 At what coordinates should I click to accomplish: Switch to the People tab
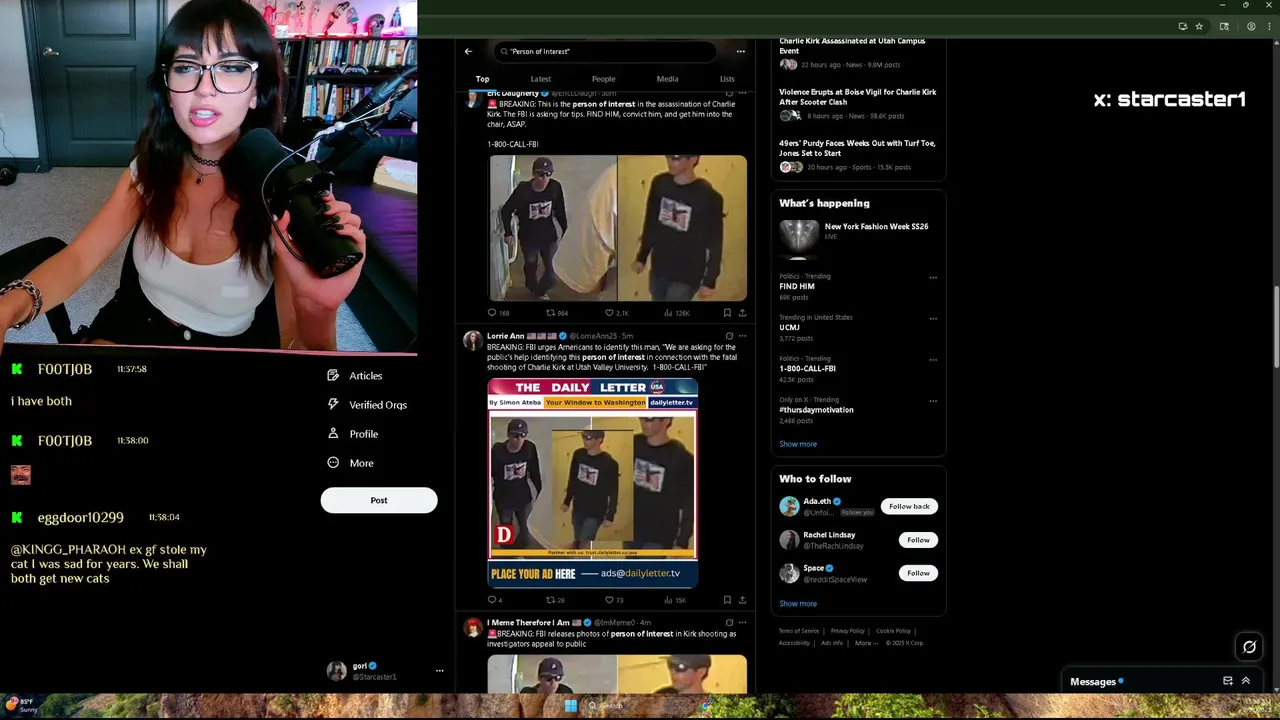[x=603, y=79]
